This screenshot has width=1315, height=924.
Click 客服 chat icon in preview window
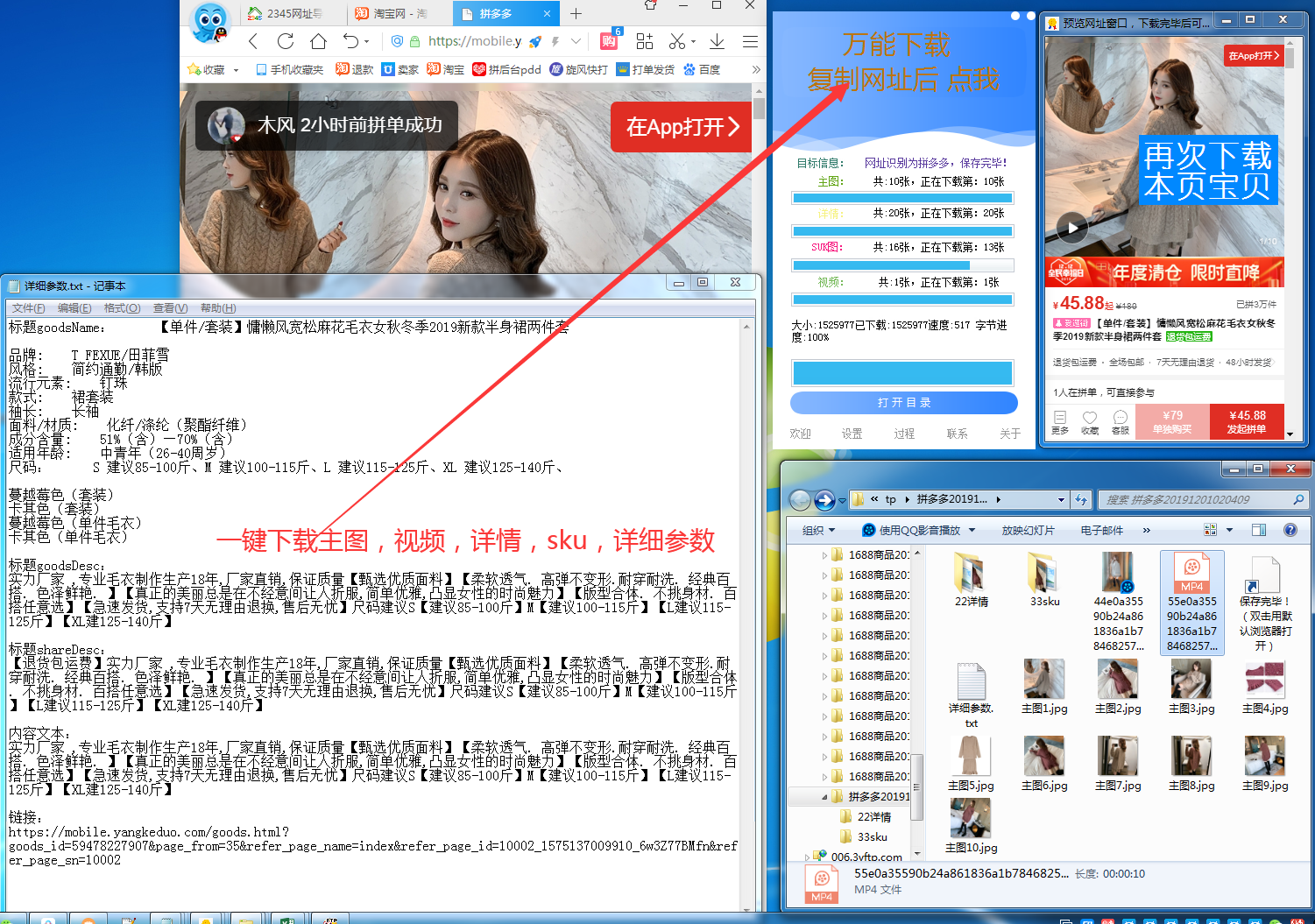[1121, 422]
